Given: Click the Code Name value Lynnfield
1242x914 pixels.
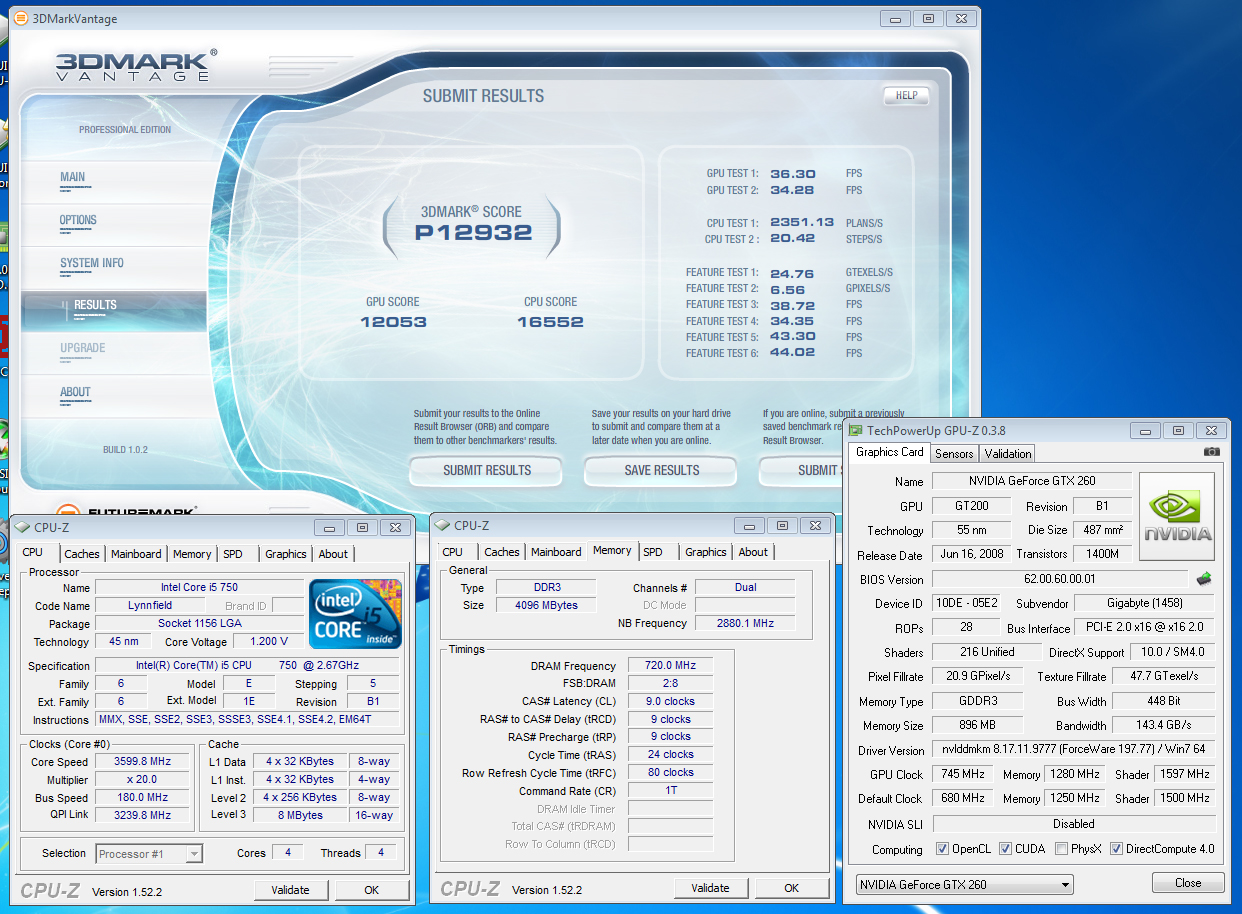Looking at the screenshot, I should point(150,605).
